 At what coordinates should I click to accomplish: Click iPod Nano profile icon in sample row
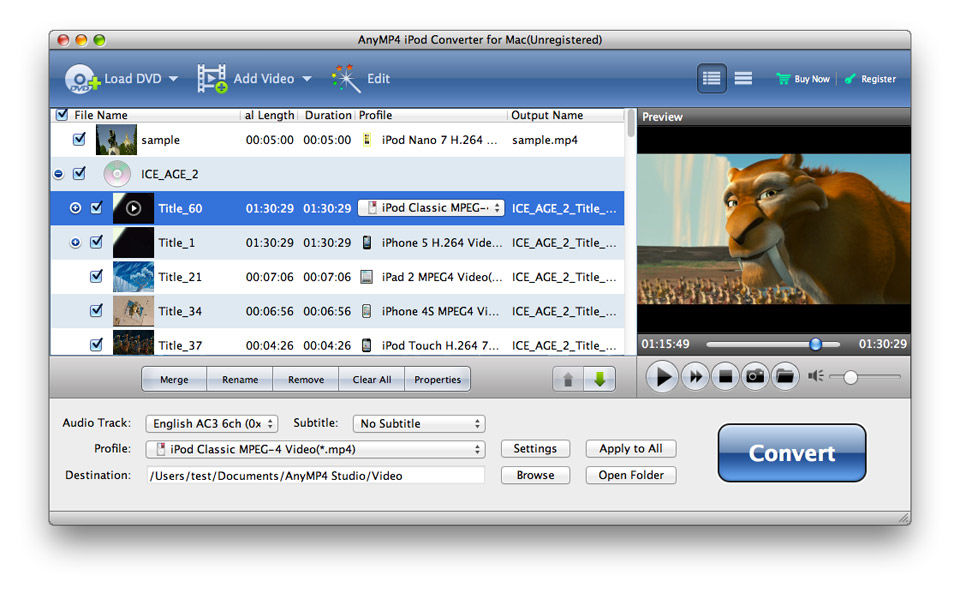pos(367,140)
